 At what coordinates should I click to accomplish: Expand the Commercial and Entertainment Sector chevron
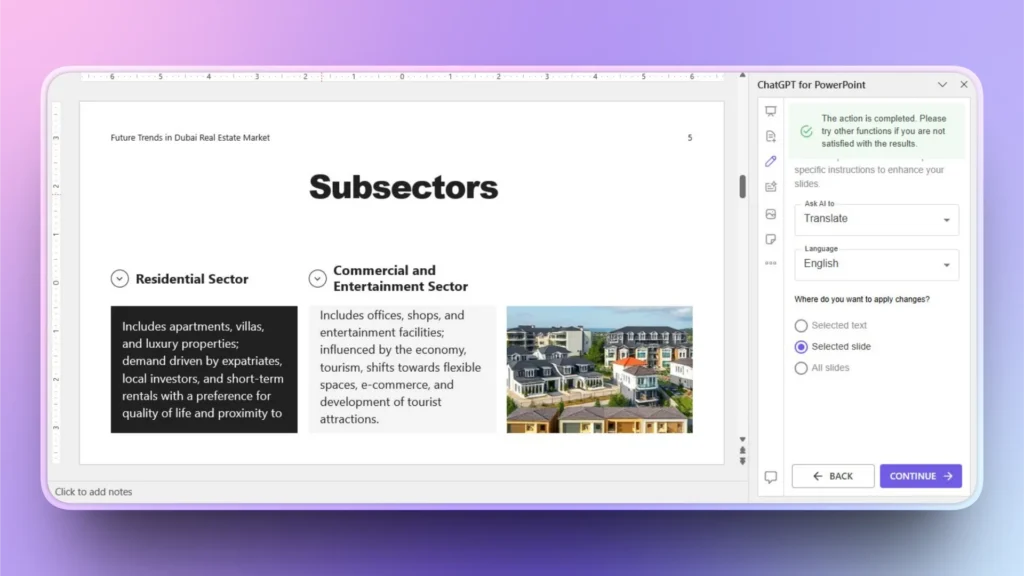(x=318, y=277)
